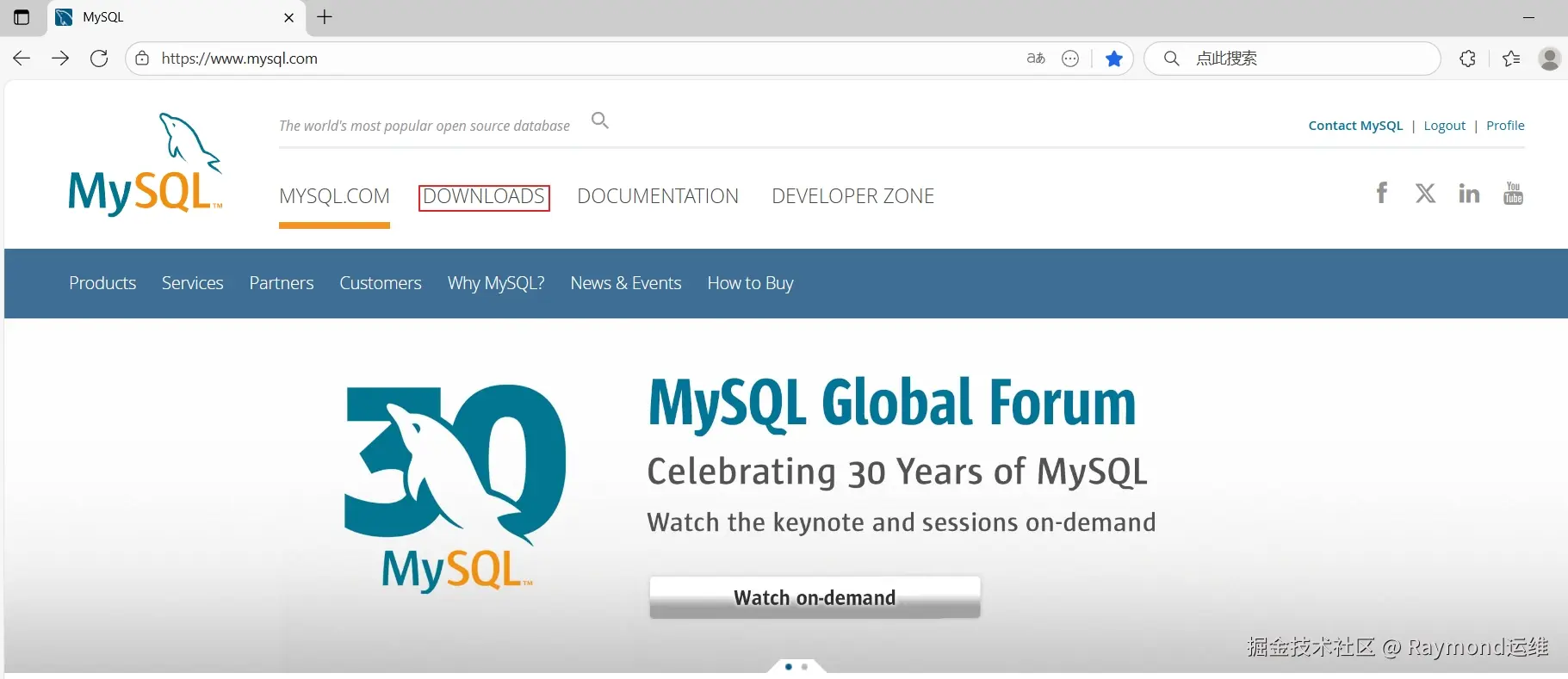
Task: Click the MySQL Global Forum headline
Action: coord(892,403)
